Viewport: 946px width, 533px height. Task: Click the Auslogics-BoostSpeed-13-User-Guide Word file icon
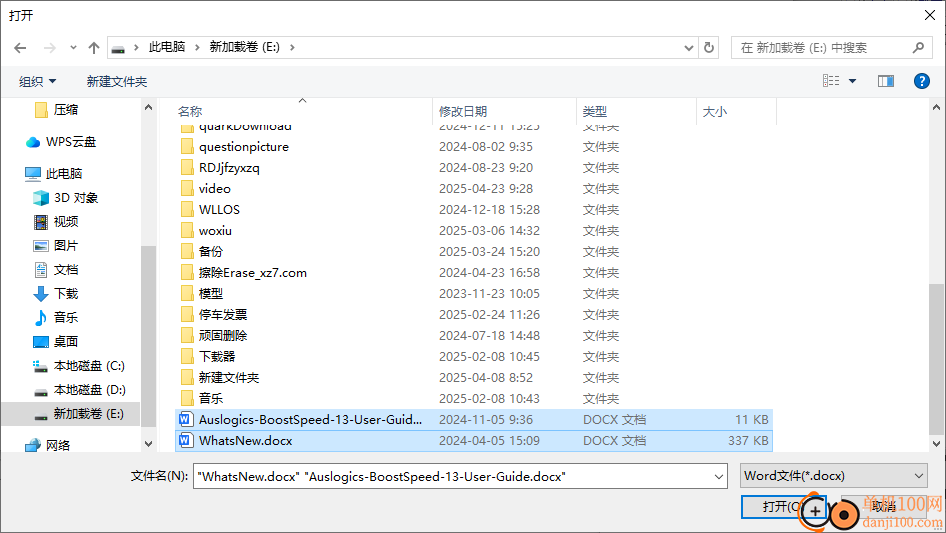pyautogui.click(x=186, y=420)
